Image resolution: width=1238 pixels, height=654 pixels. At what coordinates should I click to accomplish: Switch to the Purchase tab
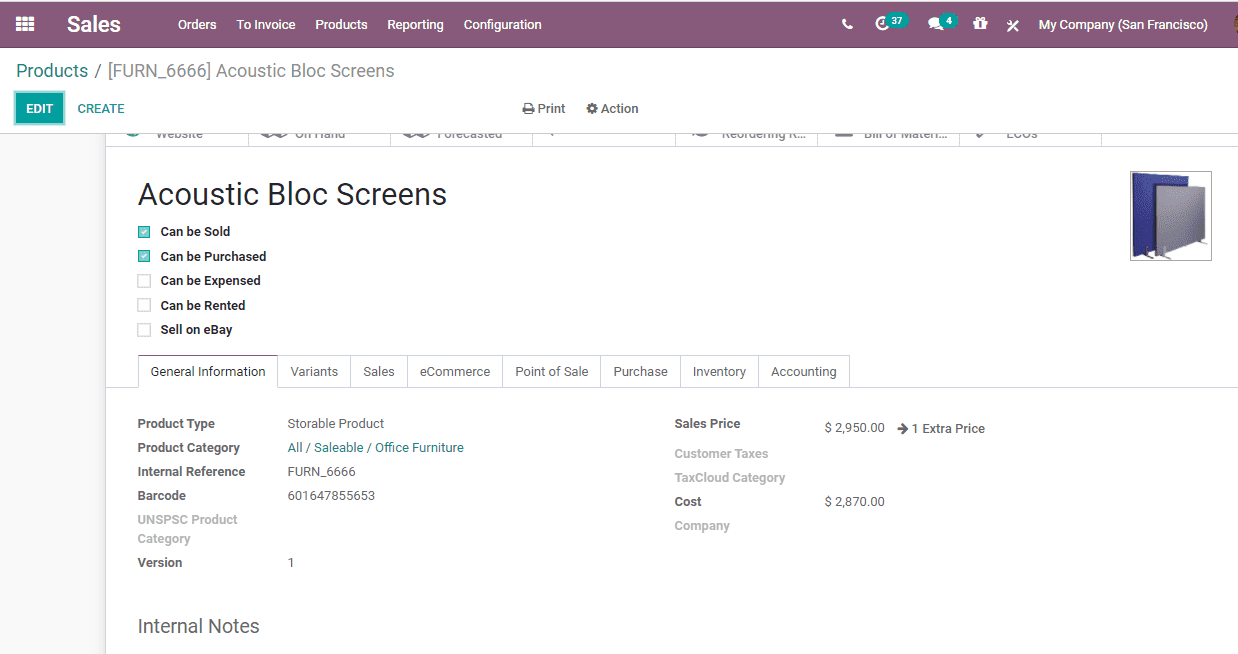coord(640,371)
